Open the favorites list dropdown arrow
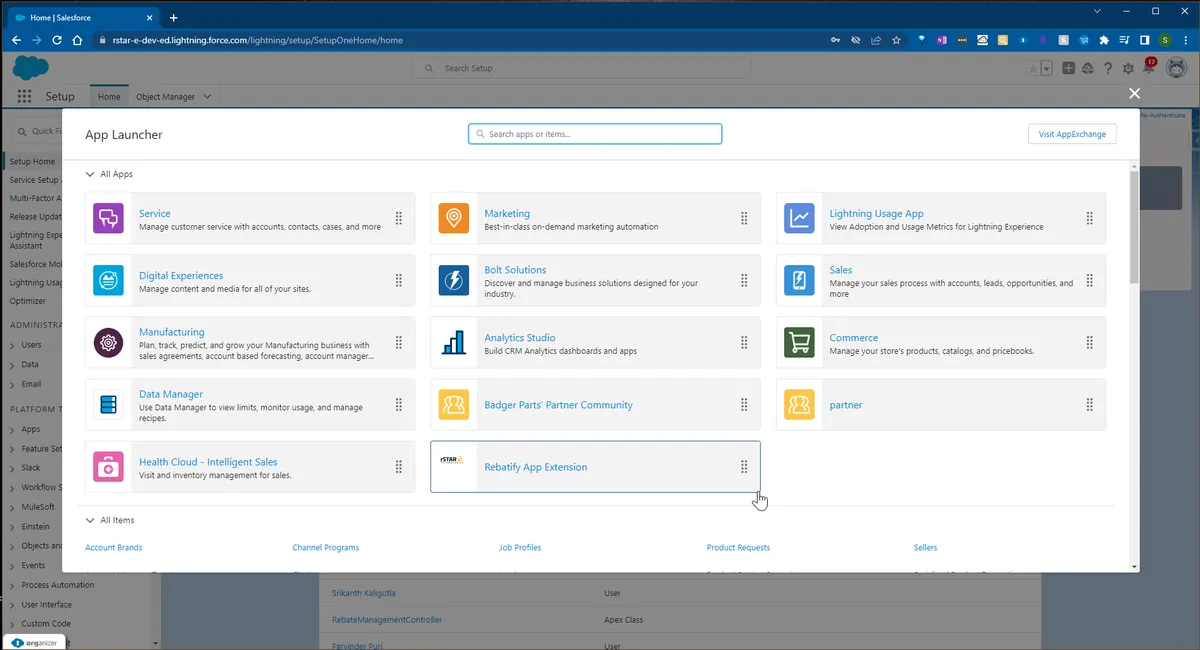The height and width of the screenshot is (650, 1200). tap(1046, 69)
